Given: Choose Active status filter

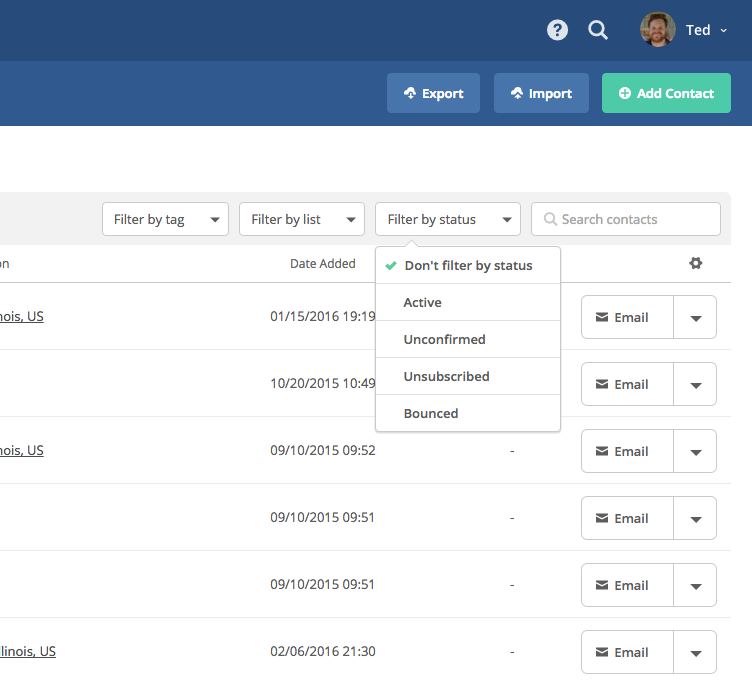Looking at the screenshot, I should pos(423,302).
